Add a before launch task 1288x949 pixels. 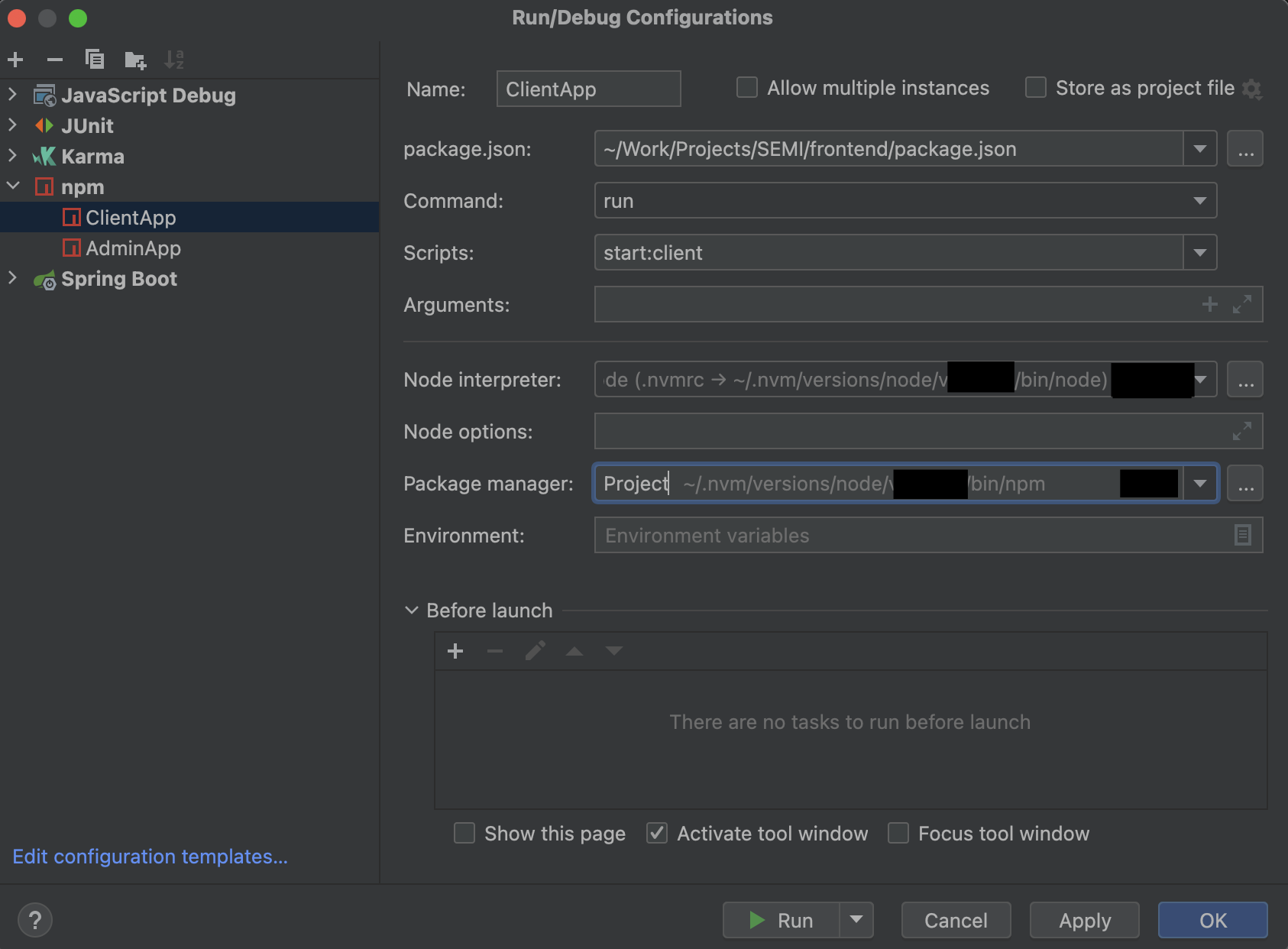(455, 651)
